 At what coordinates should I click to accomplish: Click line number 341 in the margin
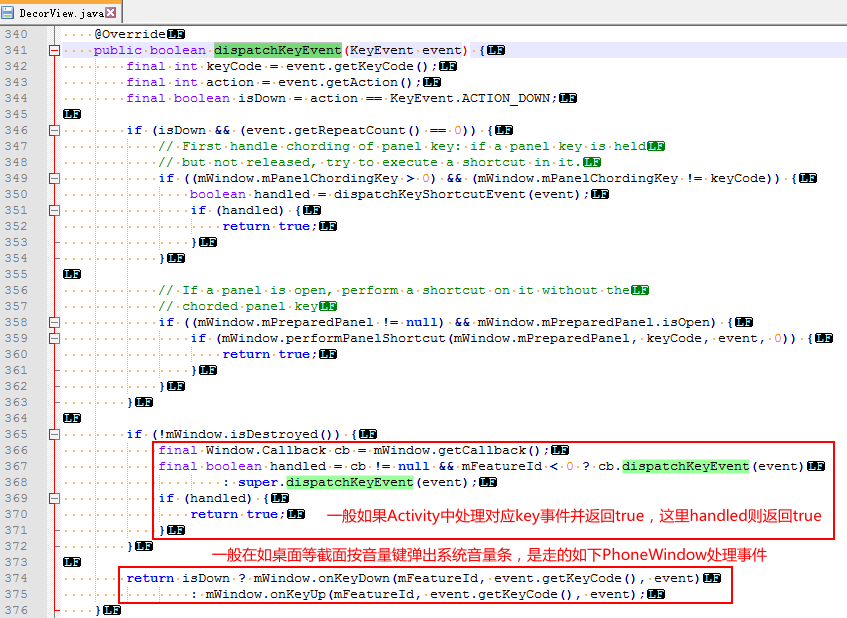click(16, 50)
